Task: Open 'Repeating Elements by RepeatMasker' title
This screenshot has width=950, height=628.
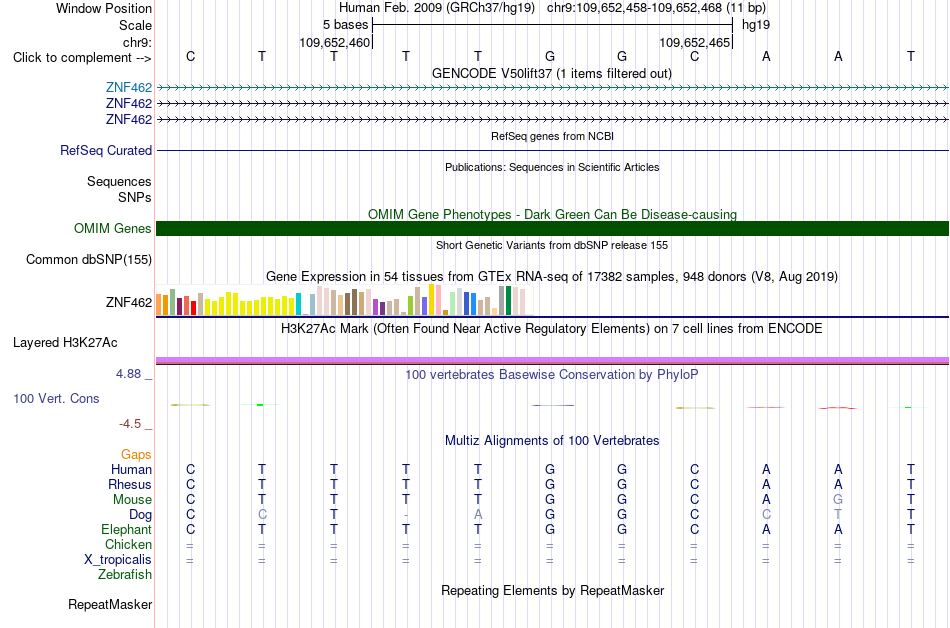Action: coord(552,590)
